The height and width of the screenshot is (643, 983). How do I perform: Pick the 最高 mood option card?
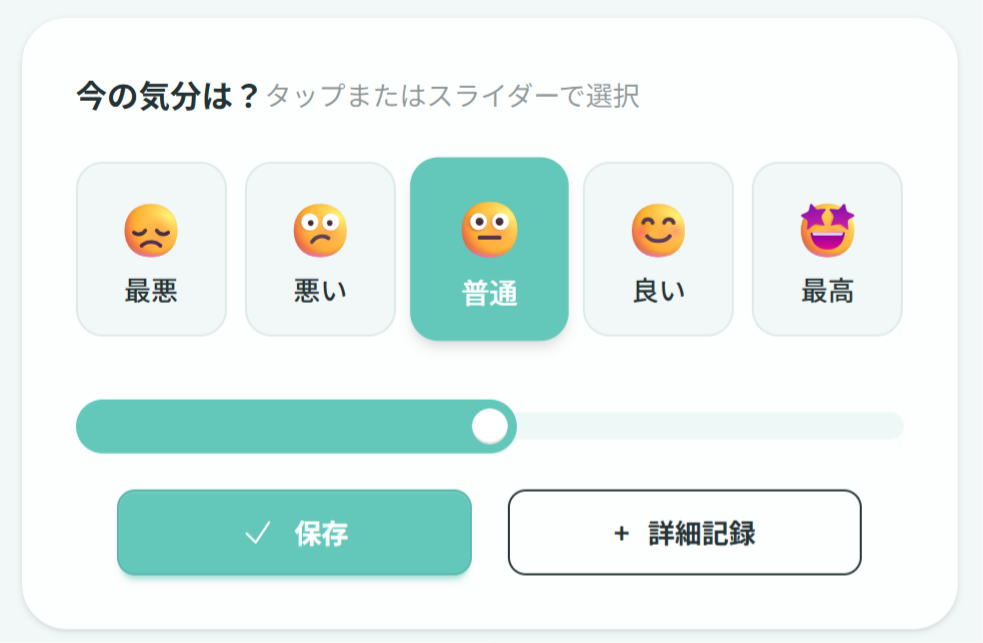pyautogui.click(x=826, y=247)
